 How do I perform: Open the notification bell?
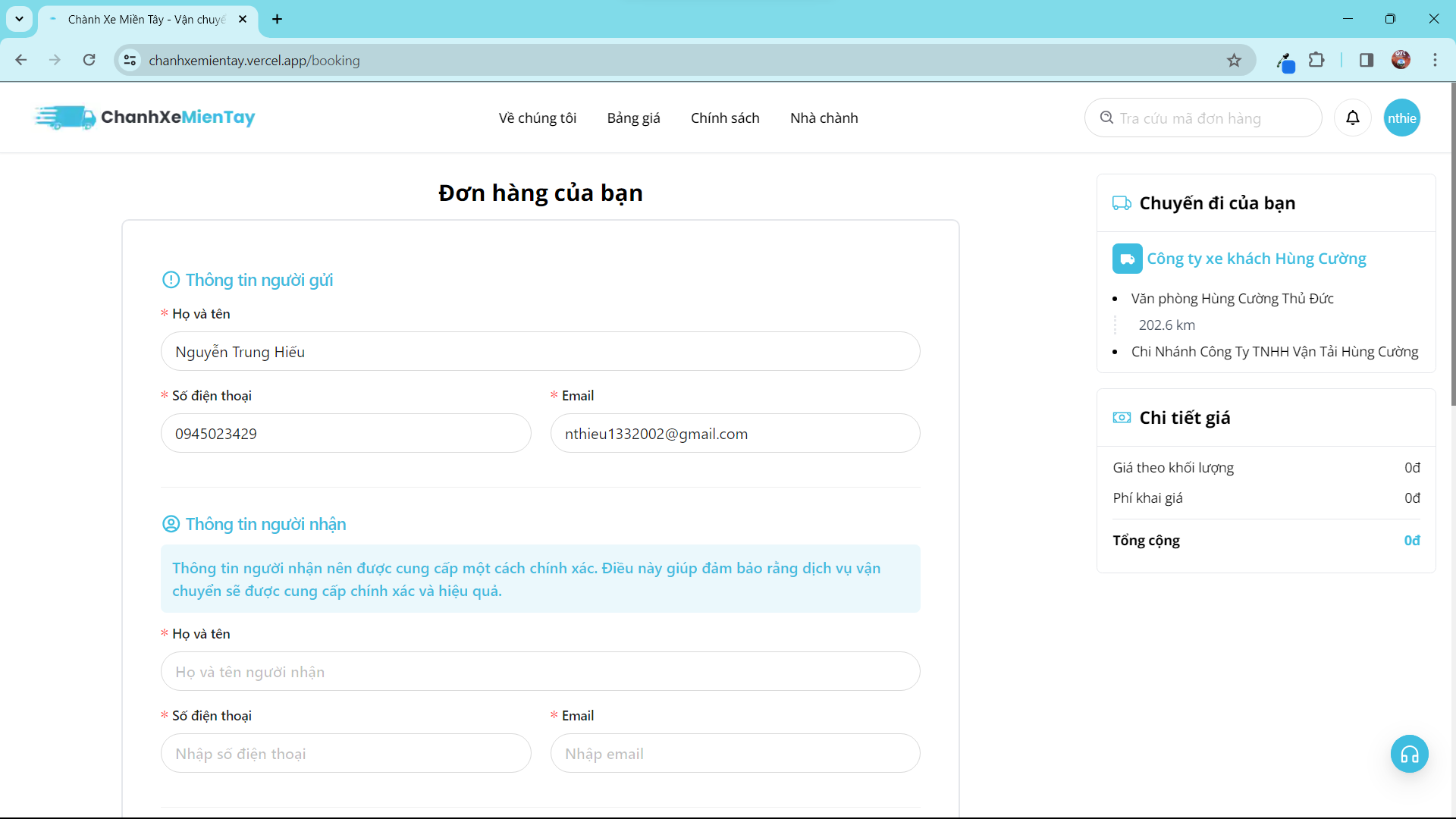(1353, 118)
